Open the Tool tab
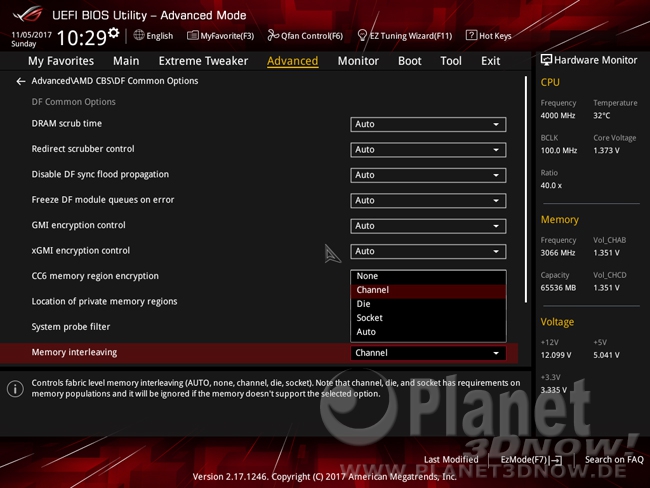The width and height of the screenshot is (650, 488). (x=451, y=61)
